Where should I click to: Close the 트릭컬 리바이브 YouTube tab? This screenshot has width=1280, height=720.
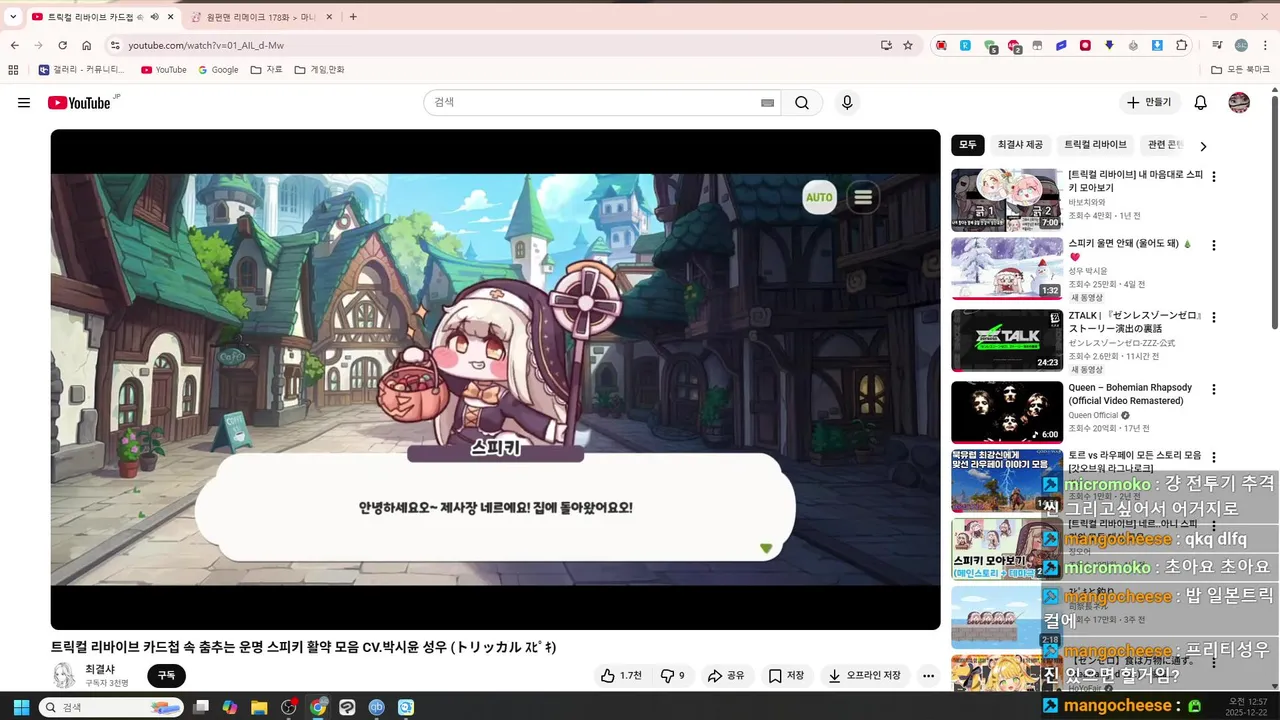171,17
